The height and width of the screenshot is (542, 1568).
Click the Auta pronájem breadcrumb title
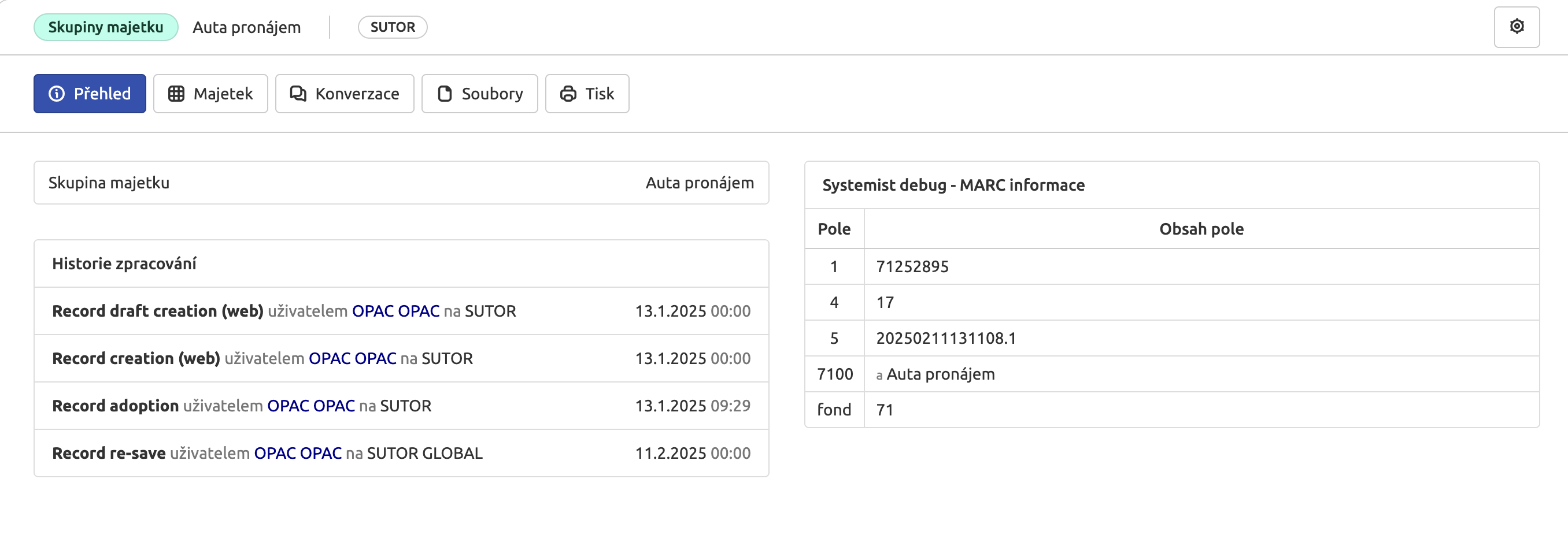(x=246, y=27)
